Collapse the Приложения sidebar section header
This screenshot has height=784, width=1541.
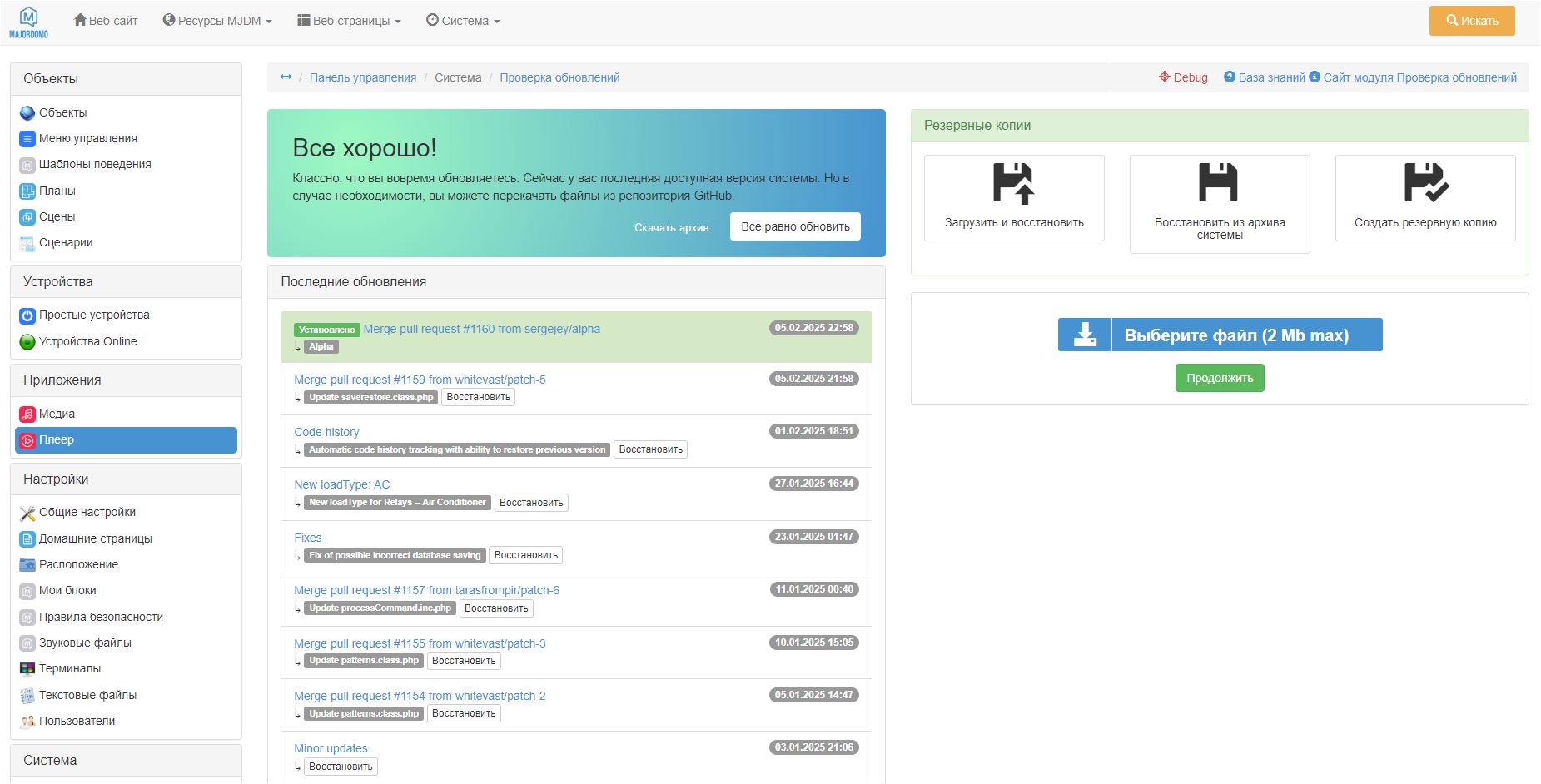pos(126,380)
